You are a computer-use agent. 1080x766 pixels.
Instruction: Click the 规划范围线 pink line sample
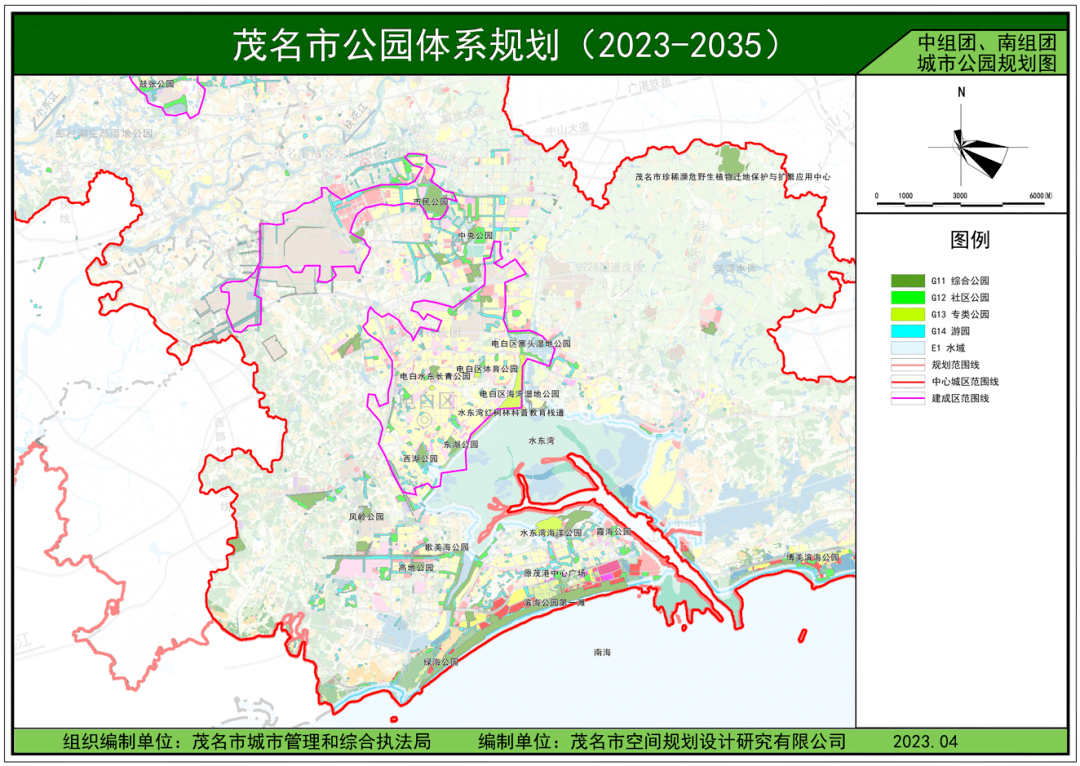907,364
